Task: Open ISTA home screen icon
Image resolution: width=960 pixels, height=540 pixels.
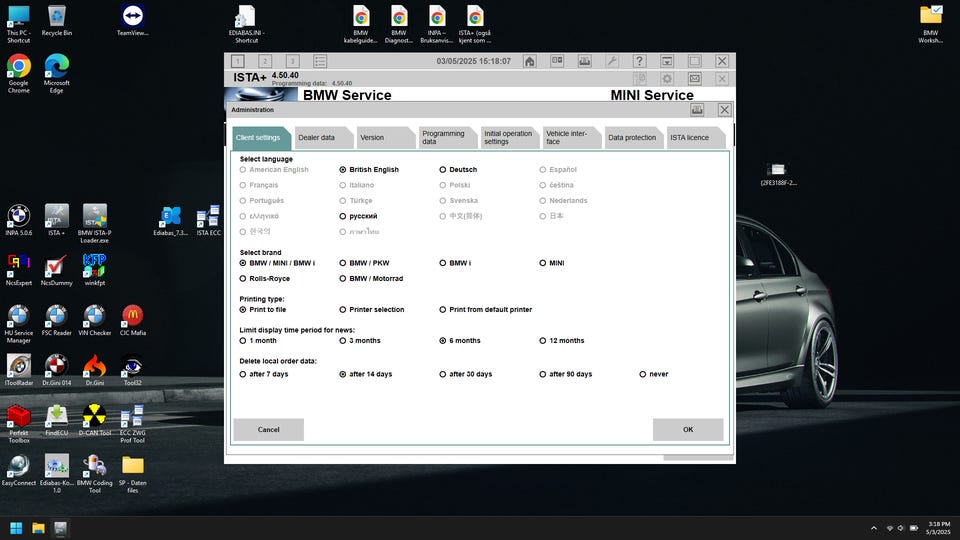Action: pyautogui.click(x=530, y=61)
